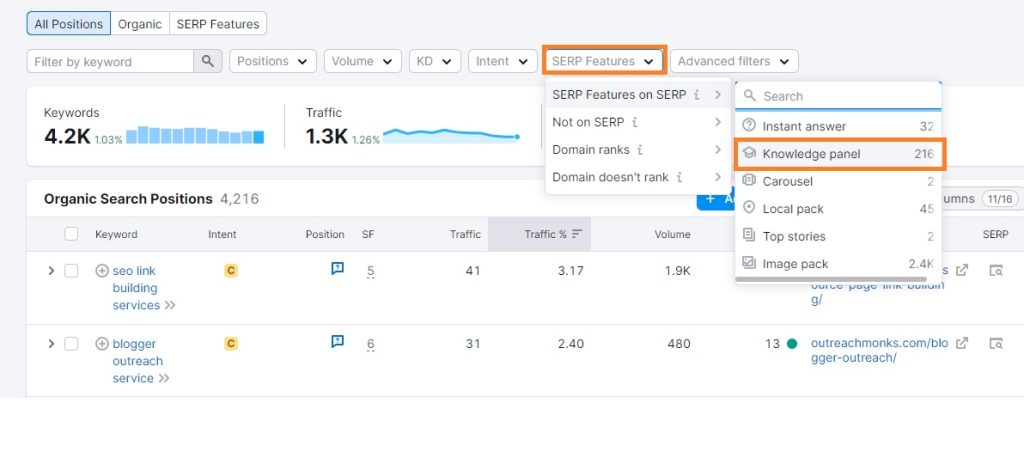
Task: Open the Advanced filters dropdown
Action: (x=734, y=61)
